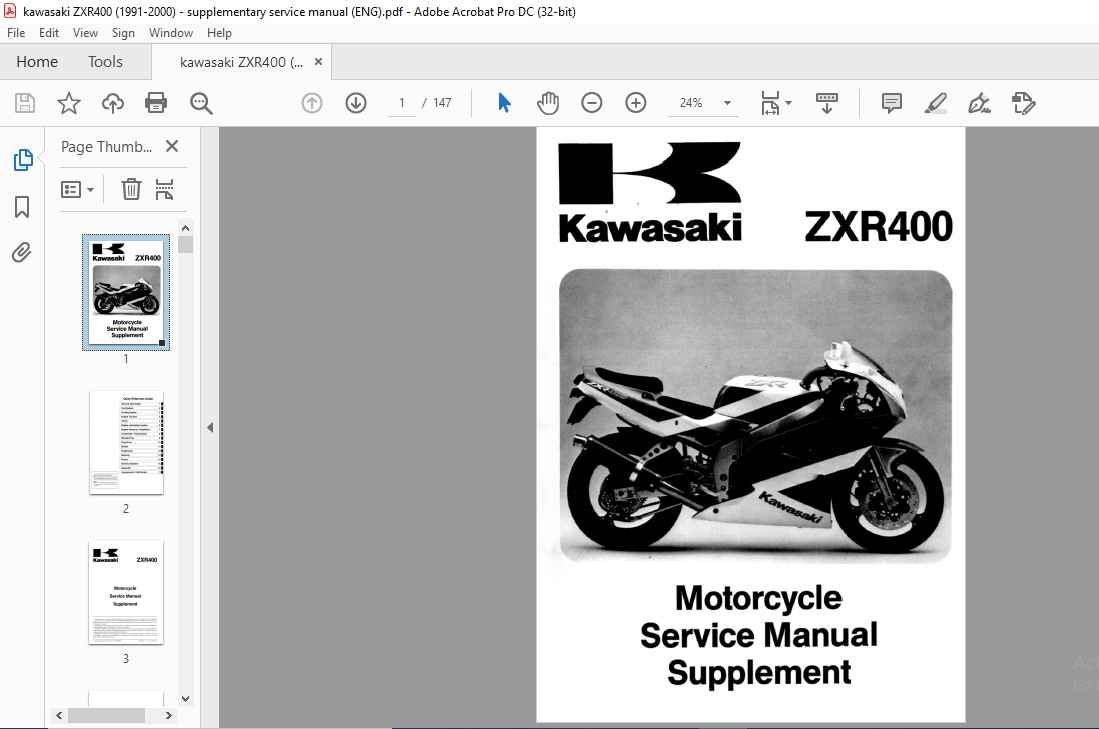Select page 2 thumbnail
This screenshot has width=1099, height=729.
[126, 443]
